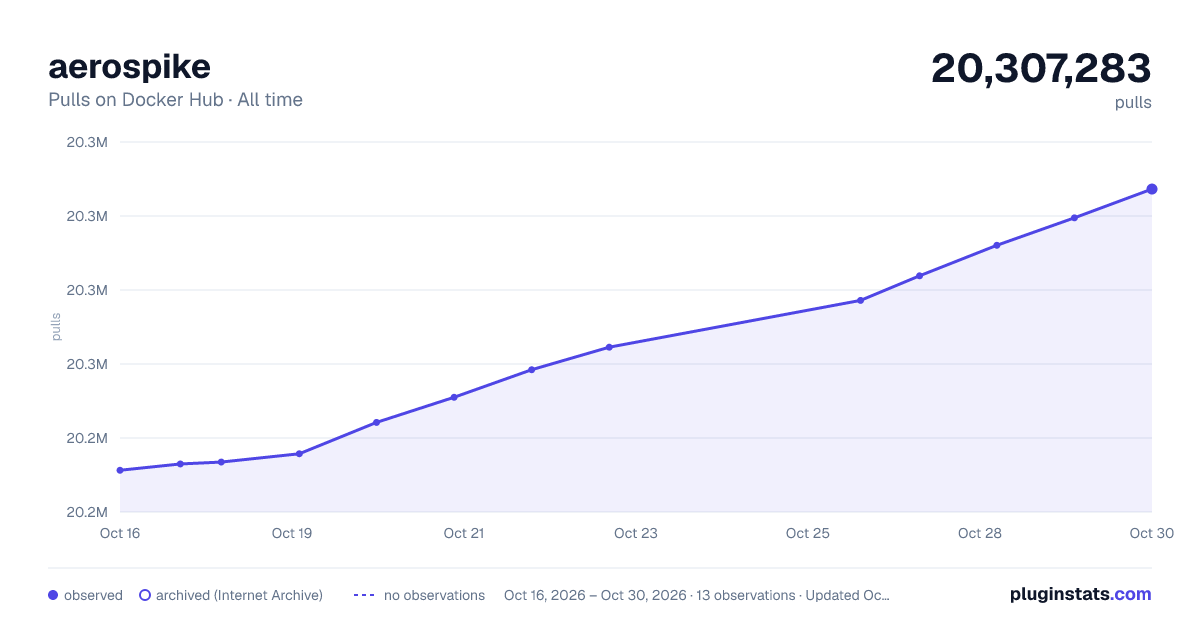Click the 20,307,283 total count
The image size is (1200, 630).
pyautogui.click(x=1041, y=68)
